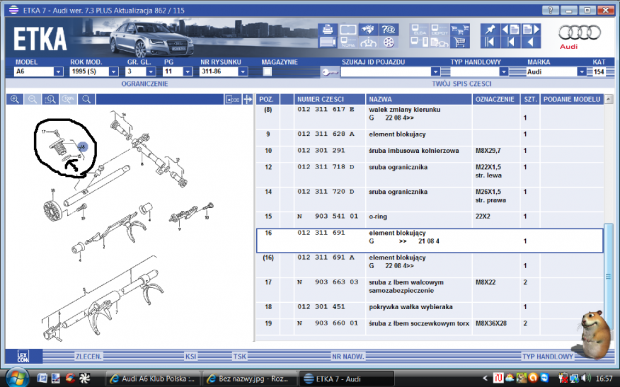The width and height of the screenshot is (620, 387).
Task: Open the OGRANICZENIE tab
Action: click(x=145, y=84)
